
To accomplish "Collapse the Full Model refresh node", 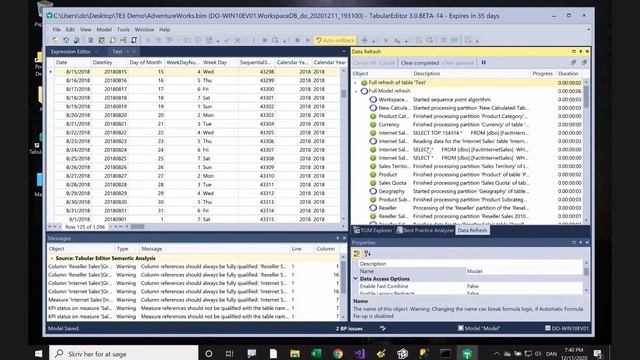I will [x=356, y=91].
